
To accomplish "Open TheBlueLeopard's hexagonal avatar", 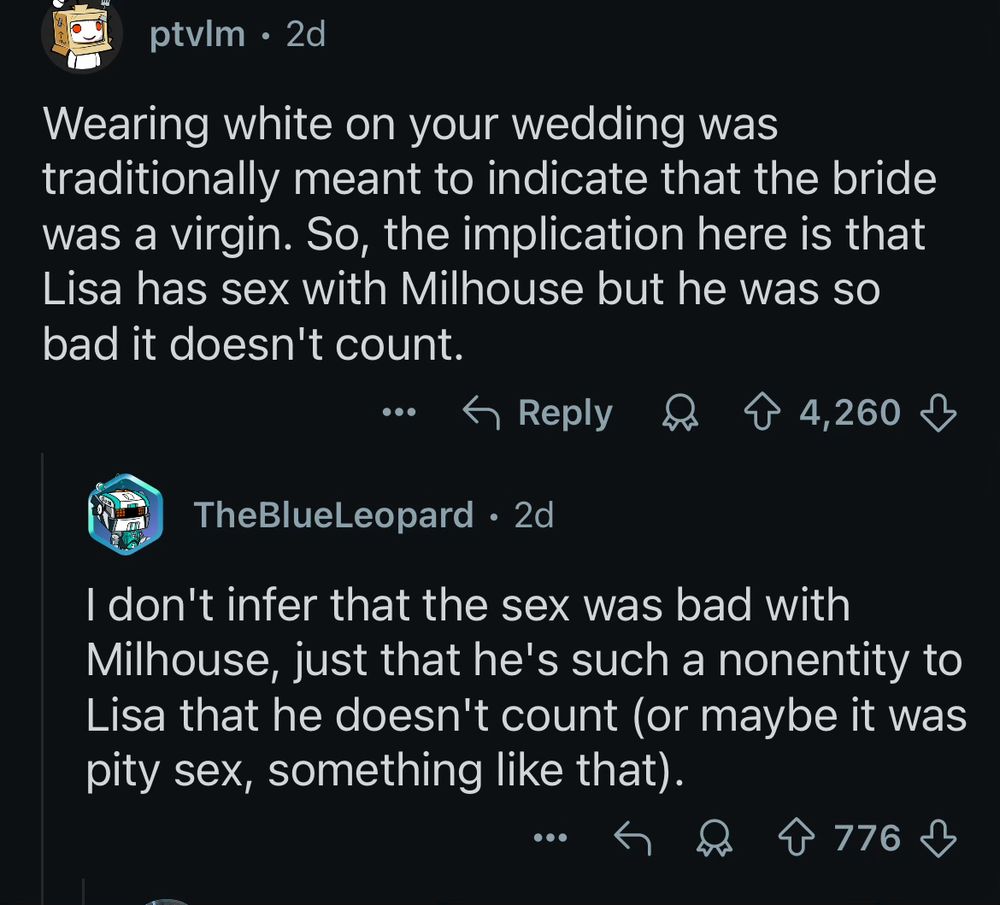I will coord(125,516).
